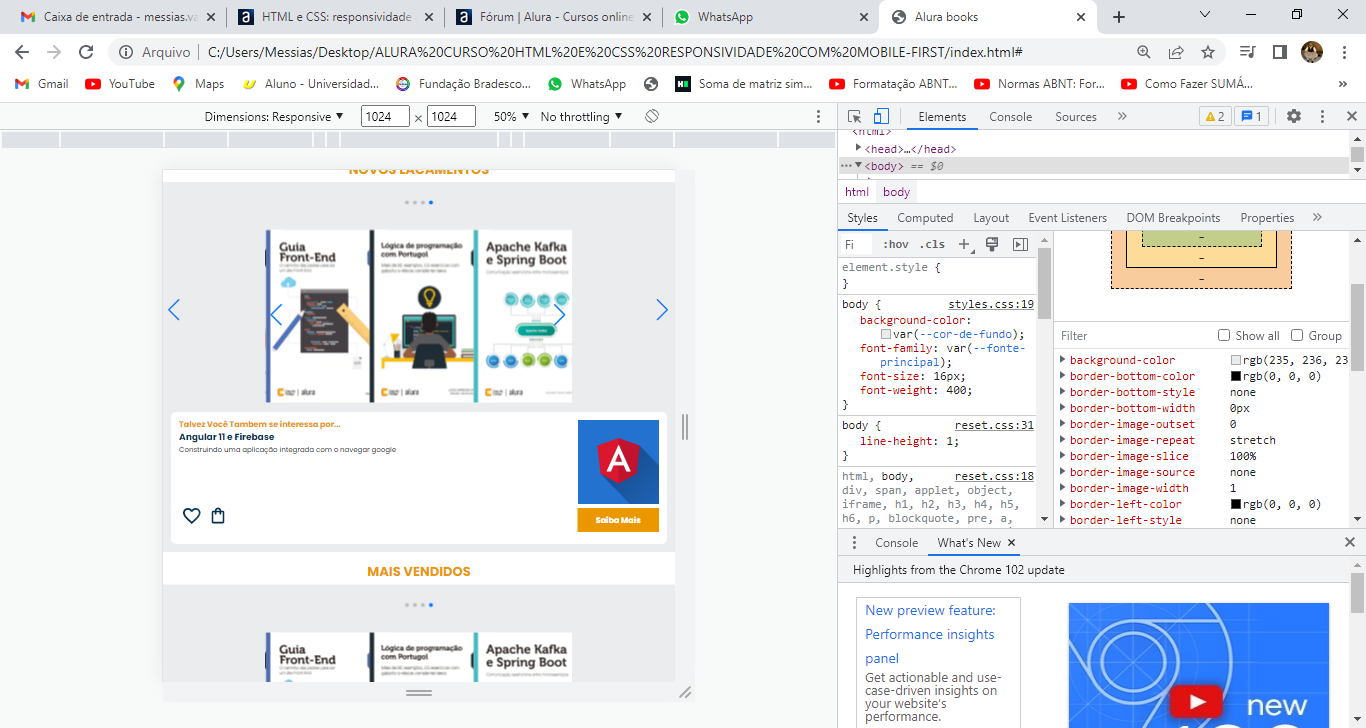Image resolution: width=1366 pixels, height=728 pixels.
Task: Click the shopping bag icon on Angular card
Action: [x=218, y=516]
